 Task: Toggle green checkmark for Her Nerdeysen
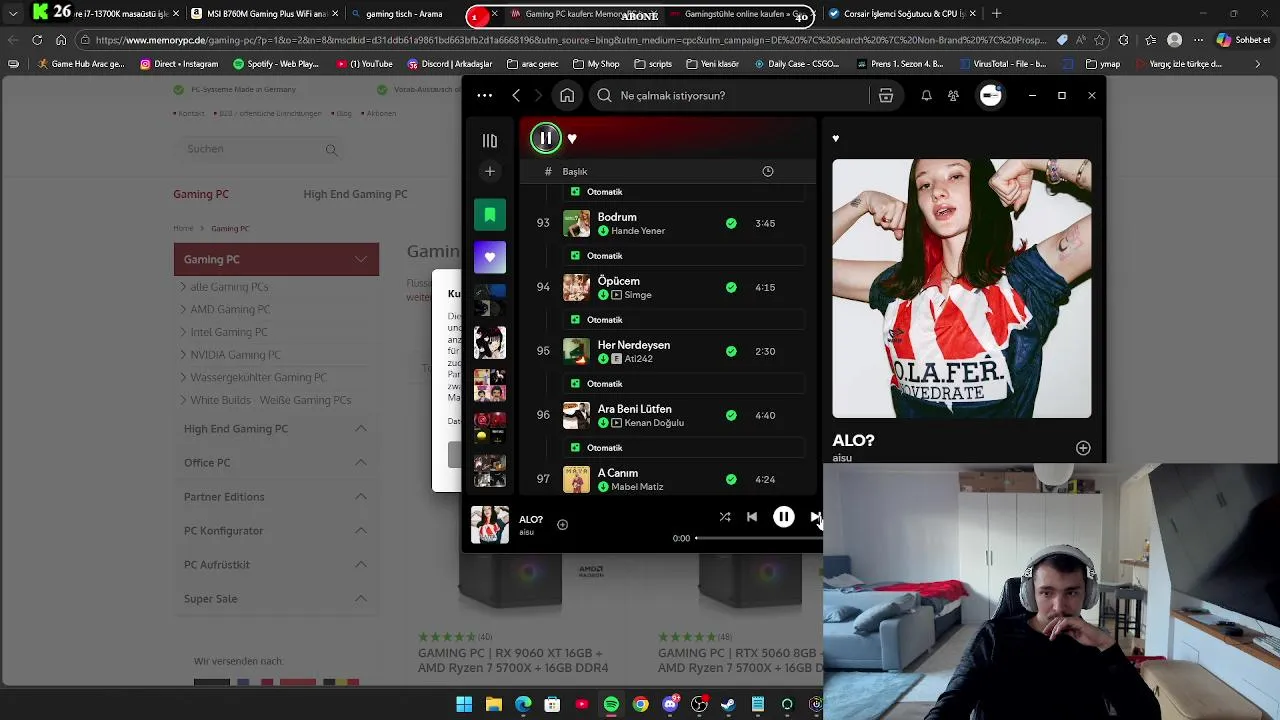click(731, 351)
